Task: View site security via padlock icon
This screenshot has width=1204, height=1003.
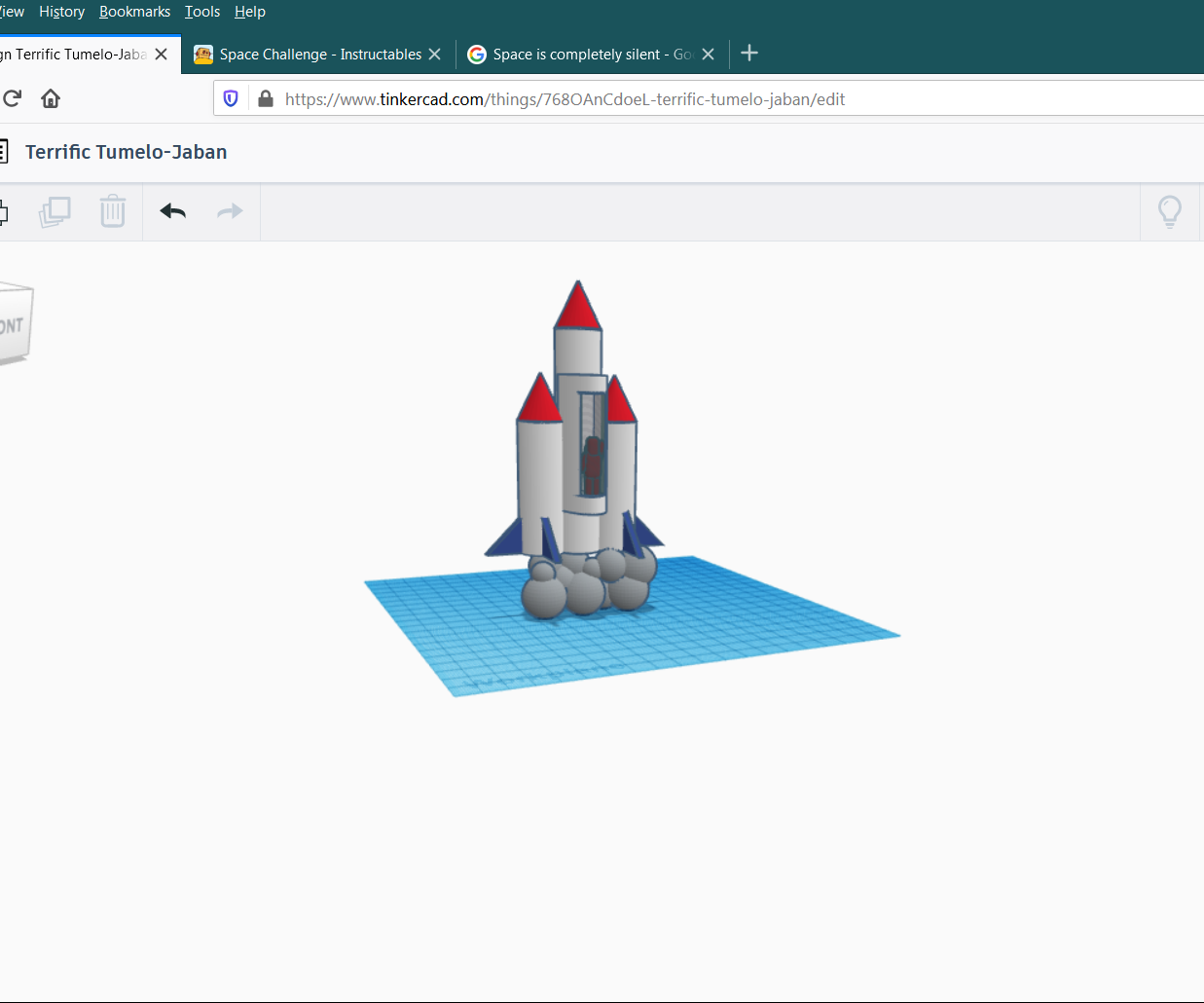Action: click(x=265, y=98)
